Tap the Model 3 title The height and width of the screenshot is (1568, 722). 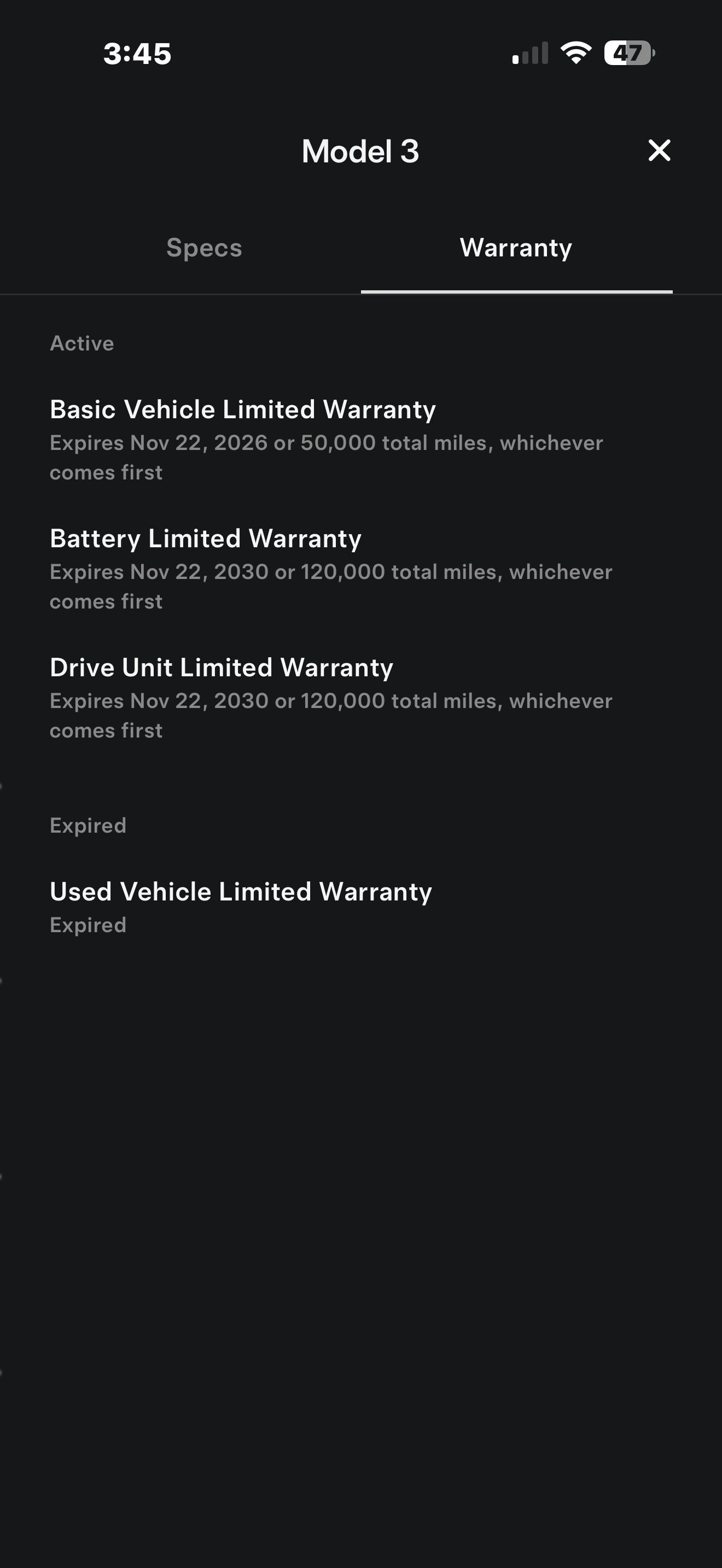coord(360,151)
